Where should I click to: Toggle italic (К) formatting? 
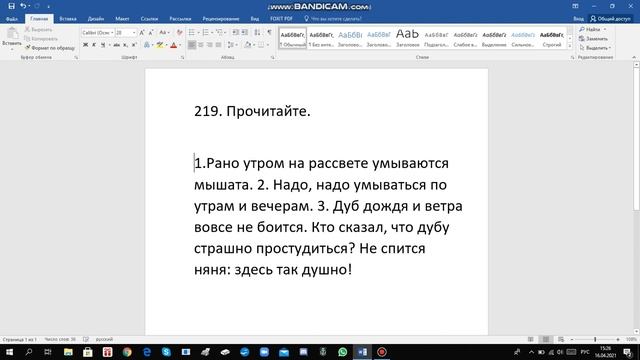pyautogui.click(x=94, y=45)
